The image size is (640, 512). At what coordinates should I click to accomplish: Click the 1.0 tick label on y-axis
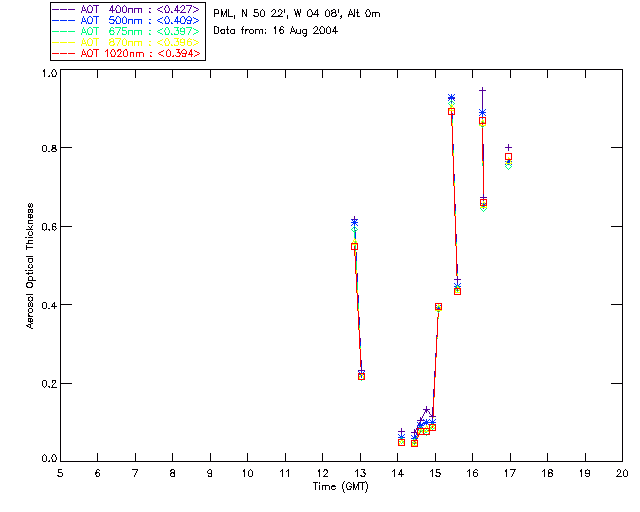pos(49,73)
